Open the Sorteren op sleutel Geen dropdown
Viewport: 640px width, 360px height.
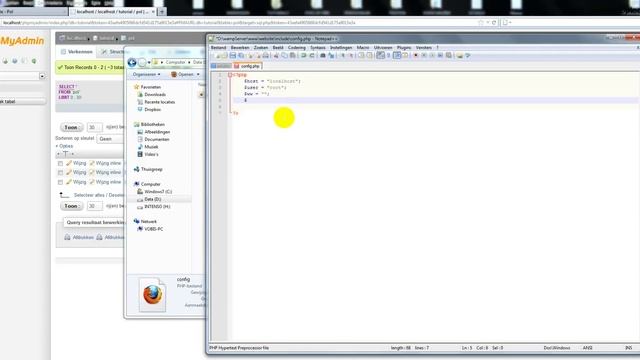(x=110, y=139)
